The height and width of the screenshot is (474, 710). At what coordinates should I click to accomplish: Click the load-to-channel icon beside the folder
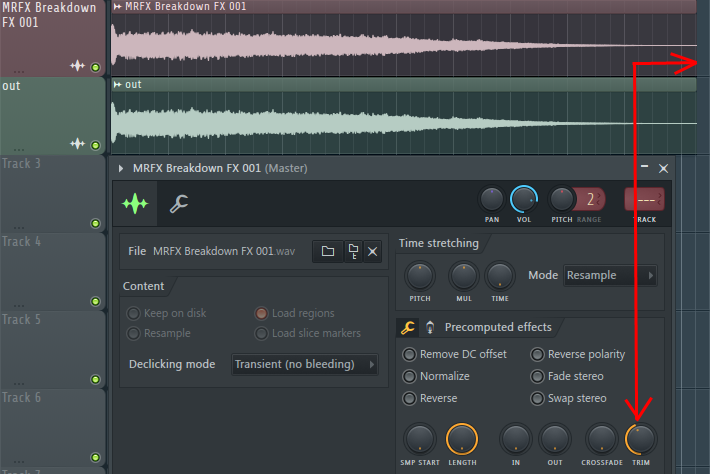[353, 251]
